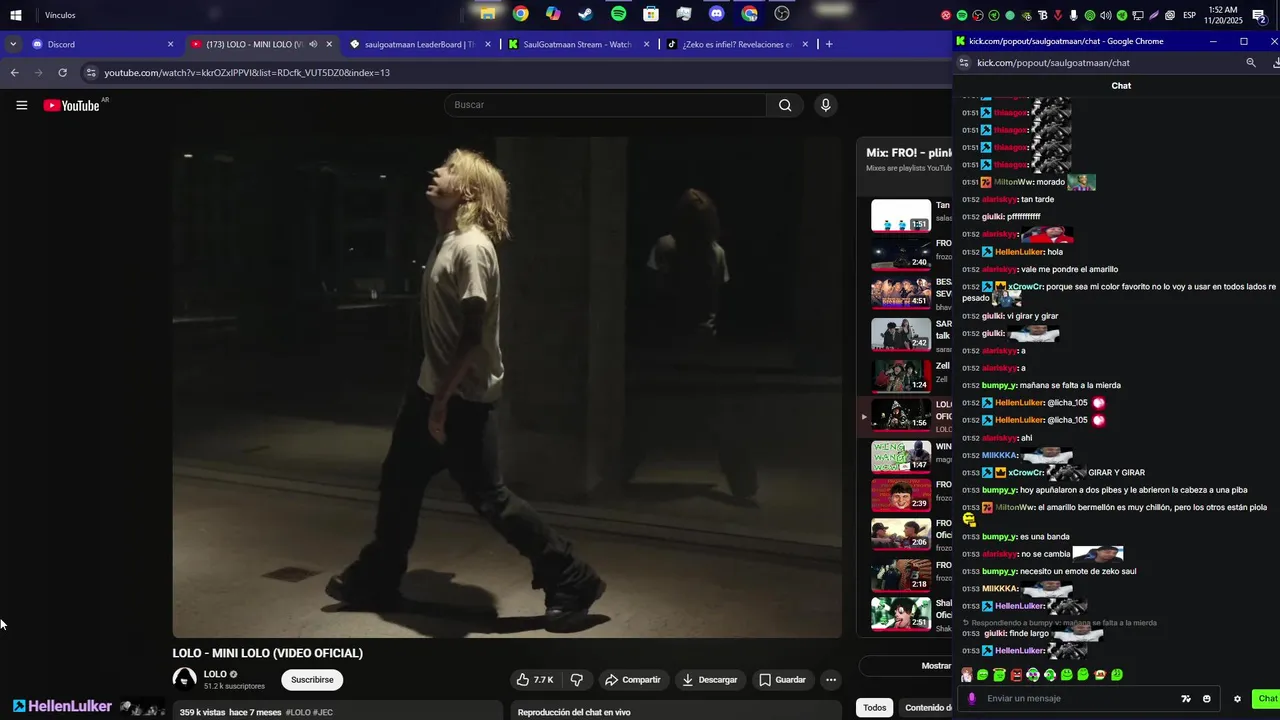1280x720 pixels.
Task: Open site information icon in YouTube address bar
Action: [x=91, y=73]
